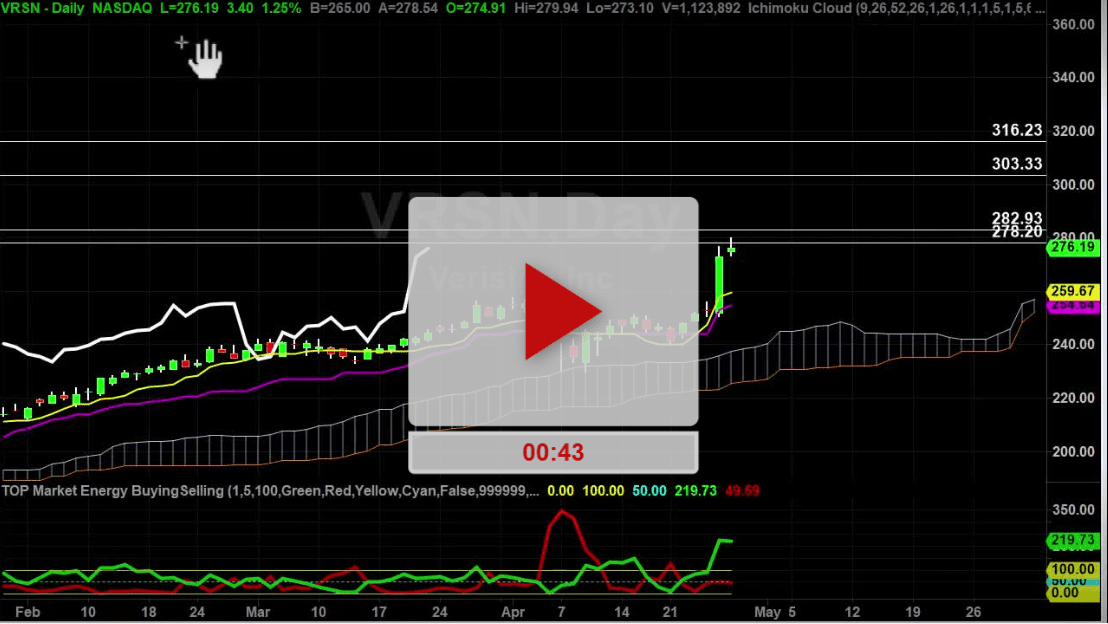Click the B=265.00 bid reading

coord(340,8)
